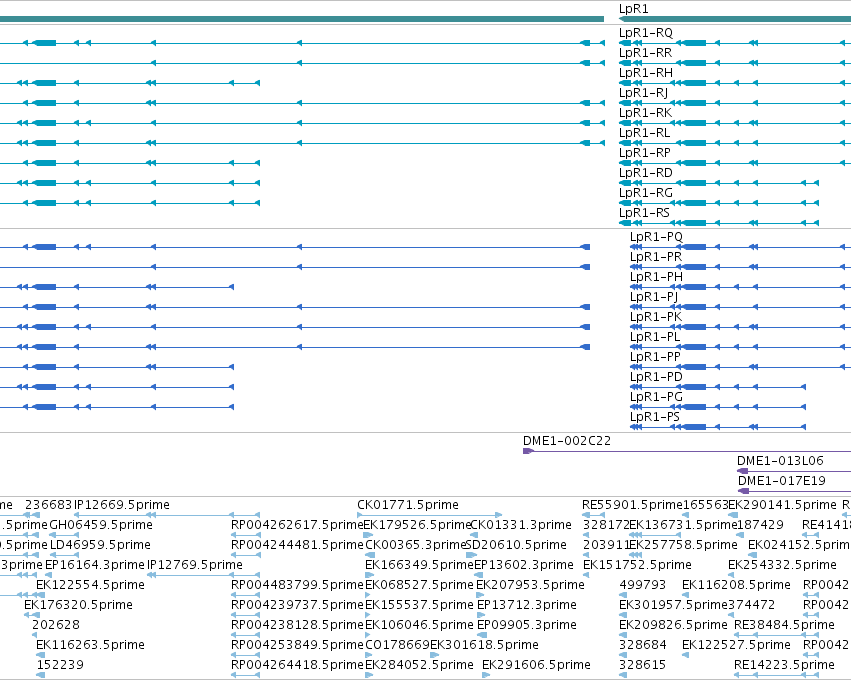Click the LpR1-PR protein label
Image resolution: width=851 pixels, height=680 pixels.
click(656, 257)
